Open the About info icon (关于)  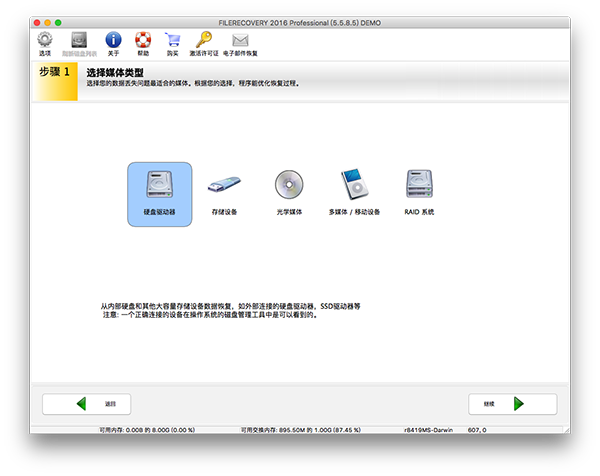(x=113, y=44)
